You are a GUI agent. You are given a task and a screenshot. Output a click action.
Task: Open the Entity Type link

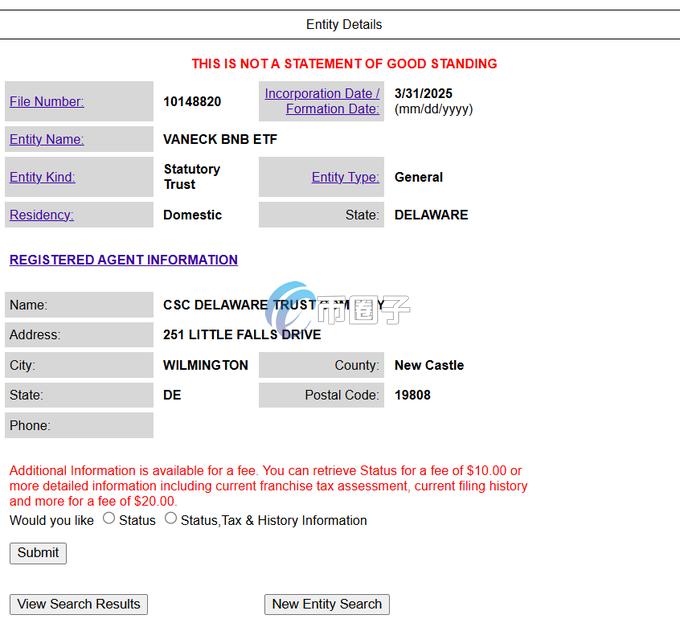tap(345, 177)
